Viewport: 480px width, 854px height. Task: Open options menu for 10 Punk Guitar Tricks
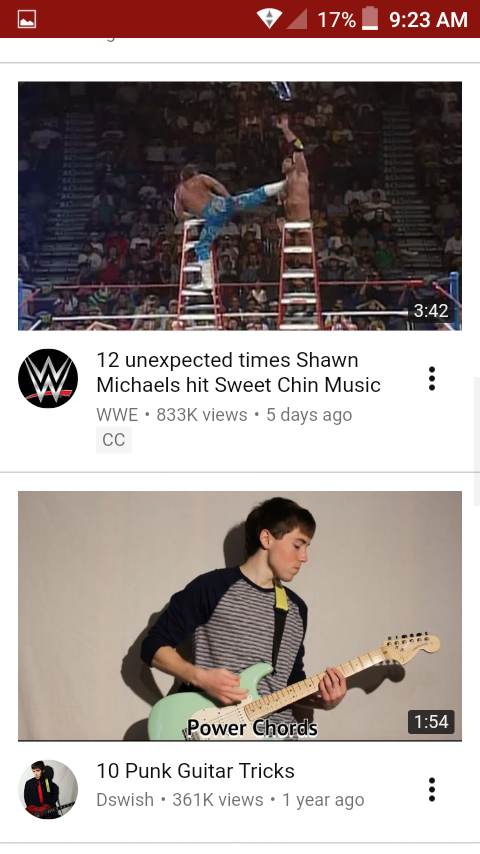point(432,789)
